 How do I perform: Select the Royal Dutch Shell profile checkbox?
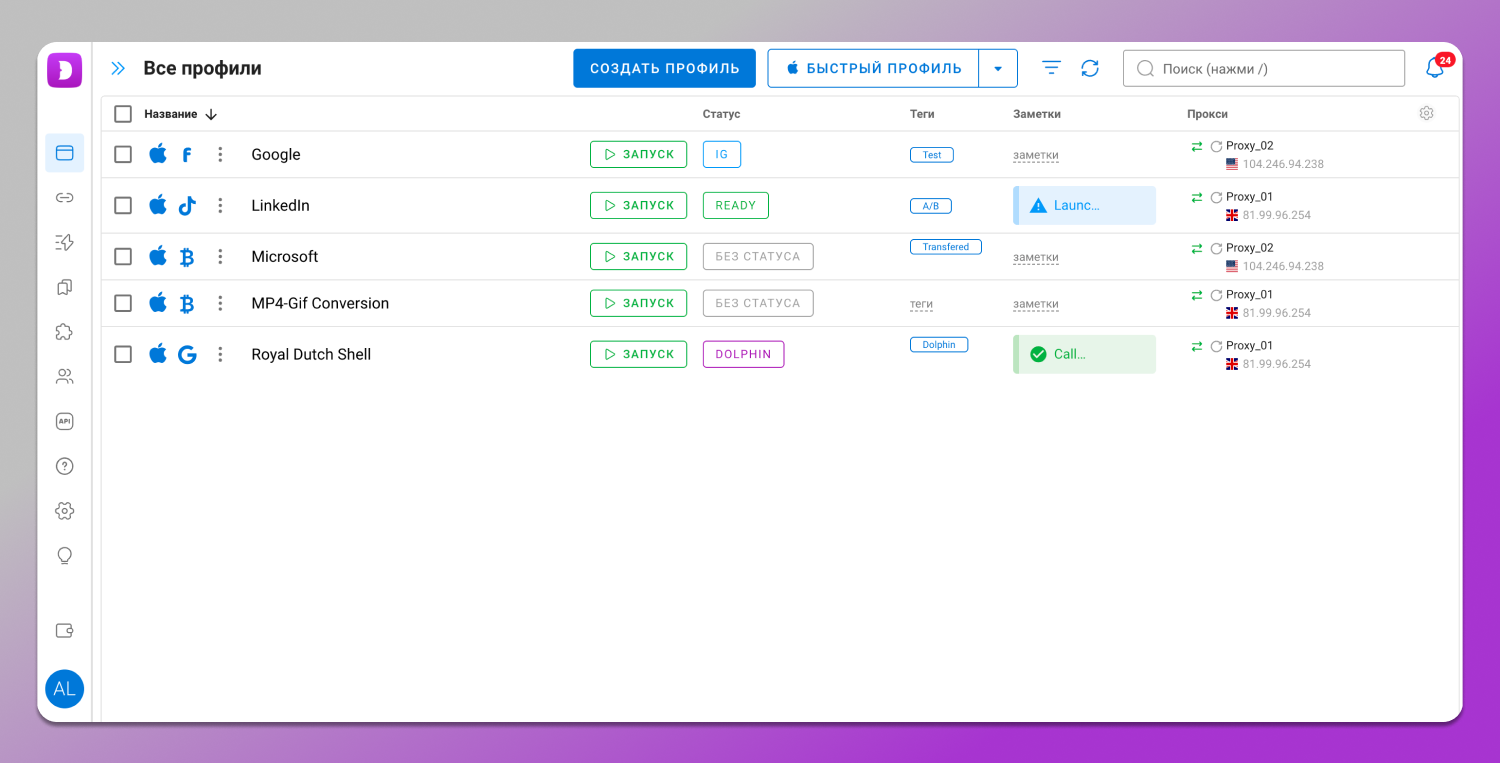123,354
